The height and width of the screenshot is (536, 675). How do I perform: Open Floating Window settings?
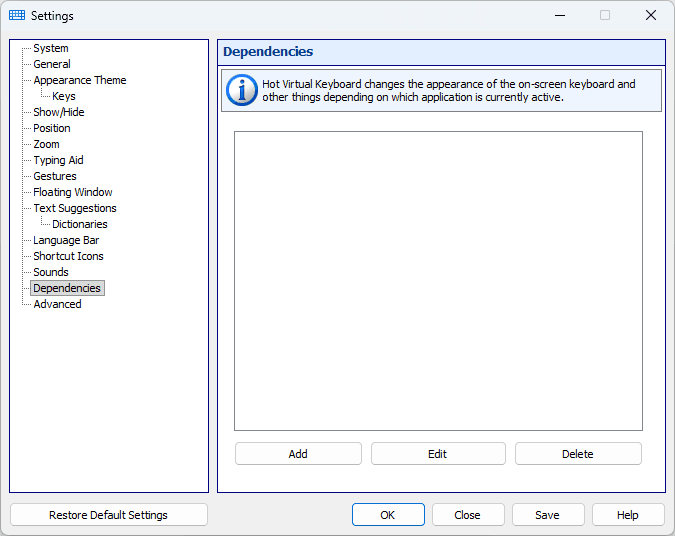tap(73, 192)
